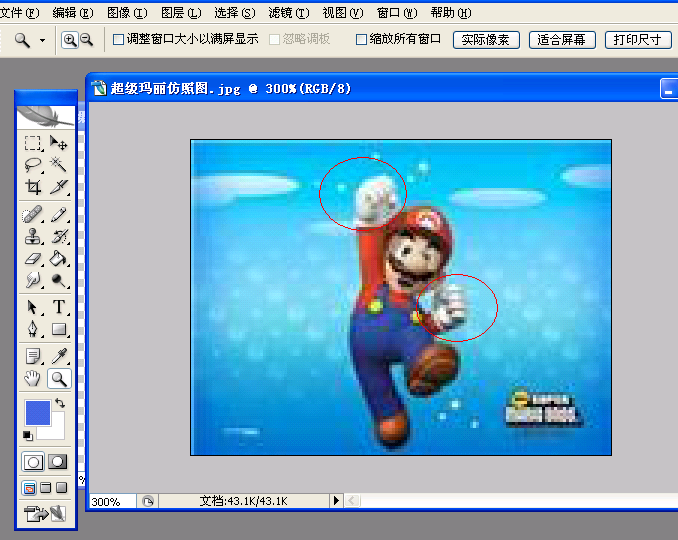Select the Slice tool

pyautogui.click(x=58, y=186)
